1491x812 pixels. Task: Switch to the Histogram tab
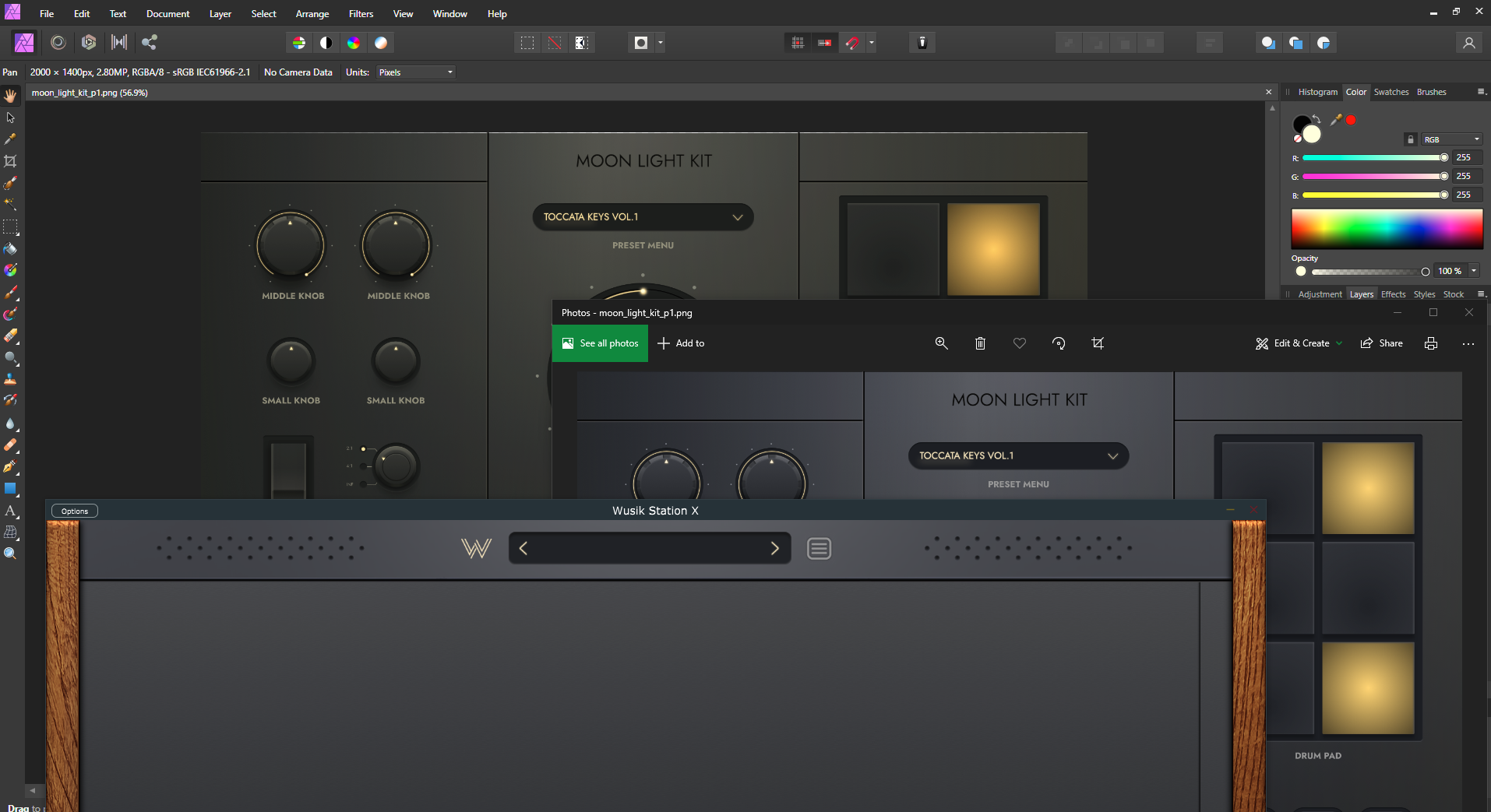click(x=1317, y=92)
